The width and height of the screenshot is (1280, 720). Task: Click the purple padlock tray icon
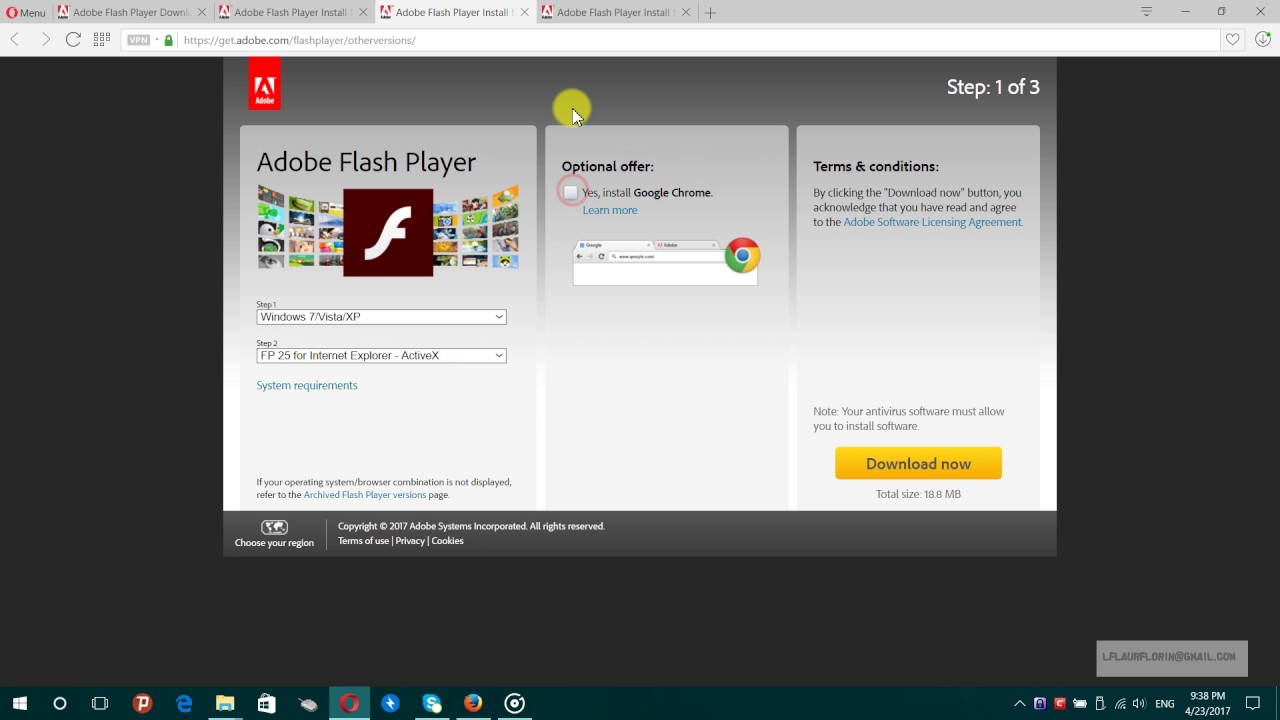pos(1040,704)
